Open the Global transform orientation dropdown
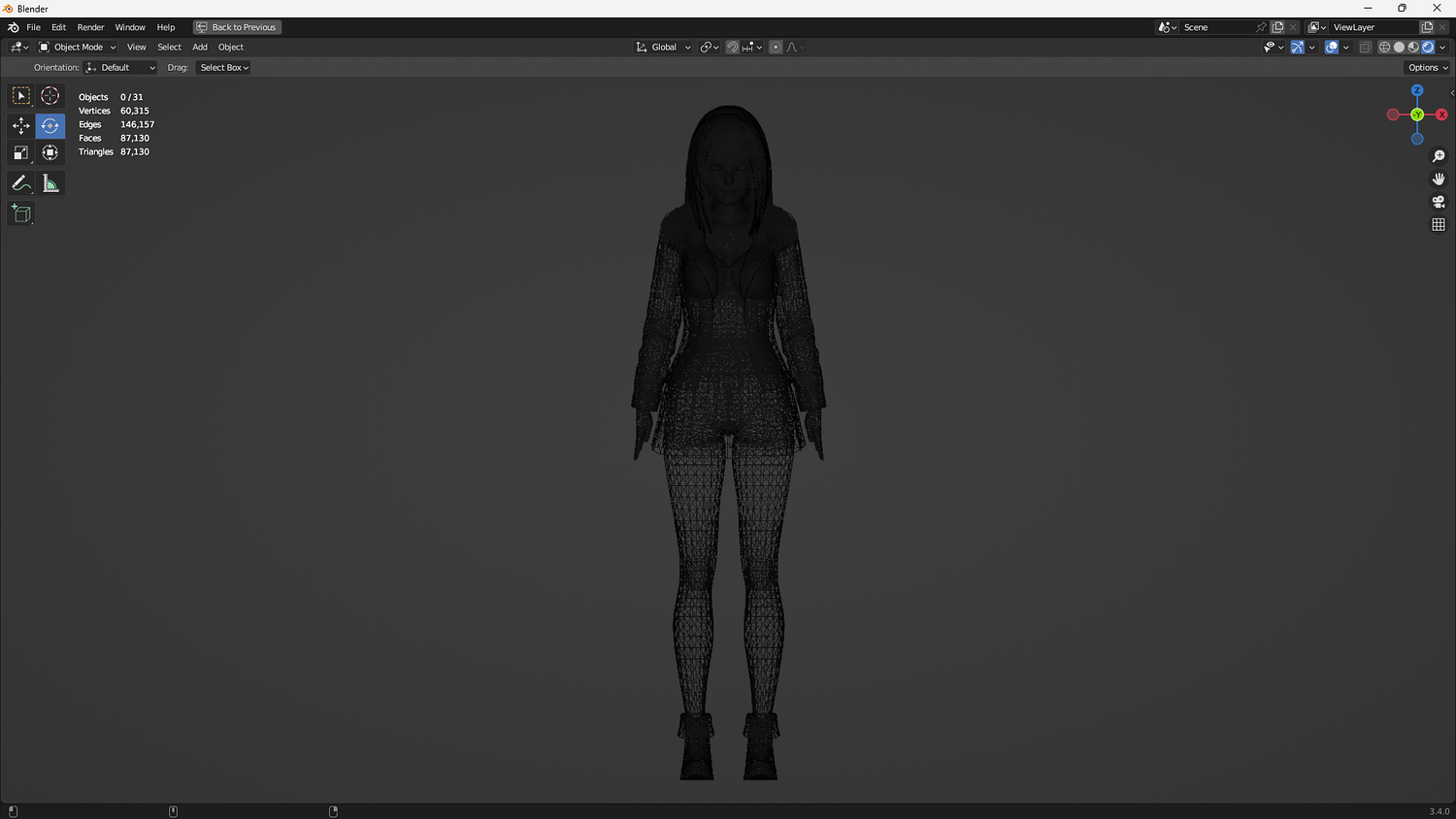The height and width of the screenshot is (819, 1456). [663, 47]
